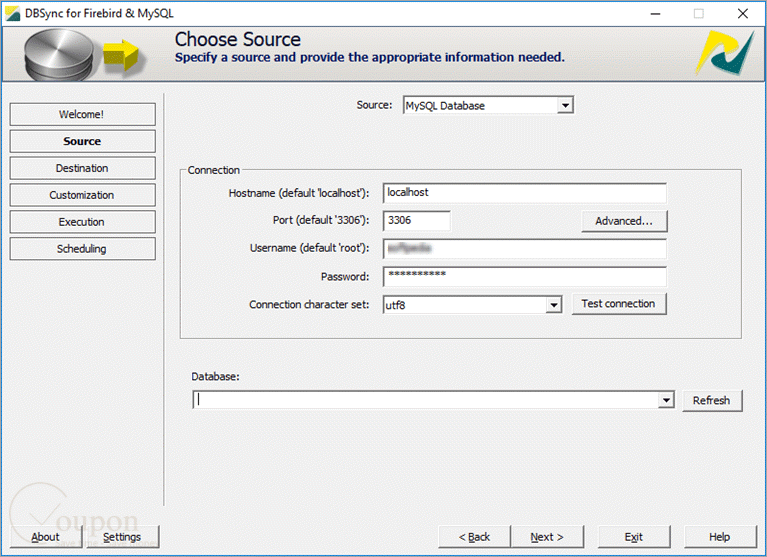Go back to previous step
The image size is (767, 557).
point(474,537)
